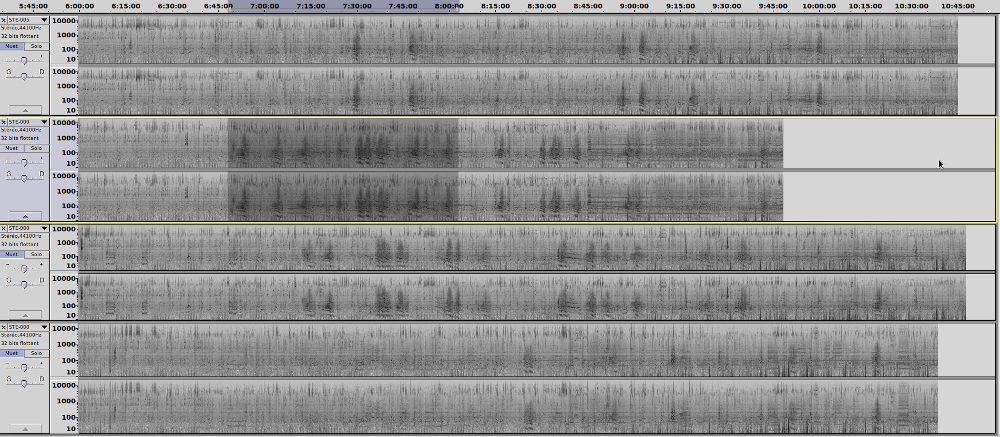The height and width of the screenshot is (437, 1000).
Task: Toggle Muet on the fourth track
Action: pyautogui.click(x=12, y=353)
